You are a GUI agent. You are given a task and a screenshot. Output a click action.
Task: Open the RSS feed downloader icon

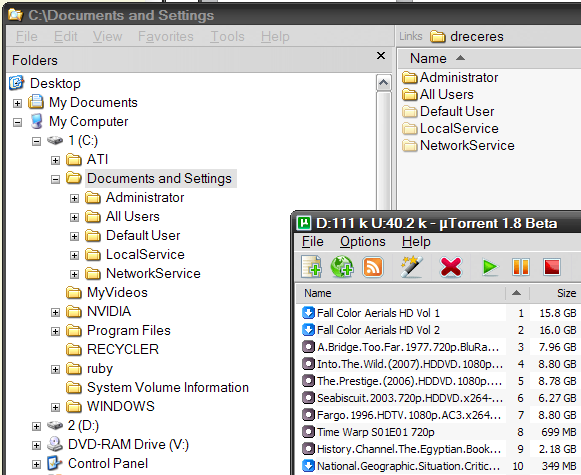tap(373, 267)
